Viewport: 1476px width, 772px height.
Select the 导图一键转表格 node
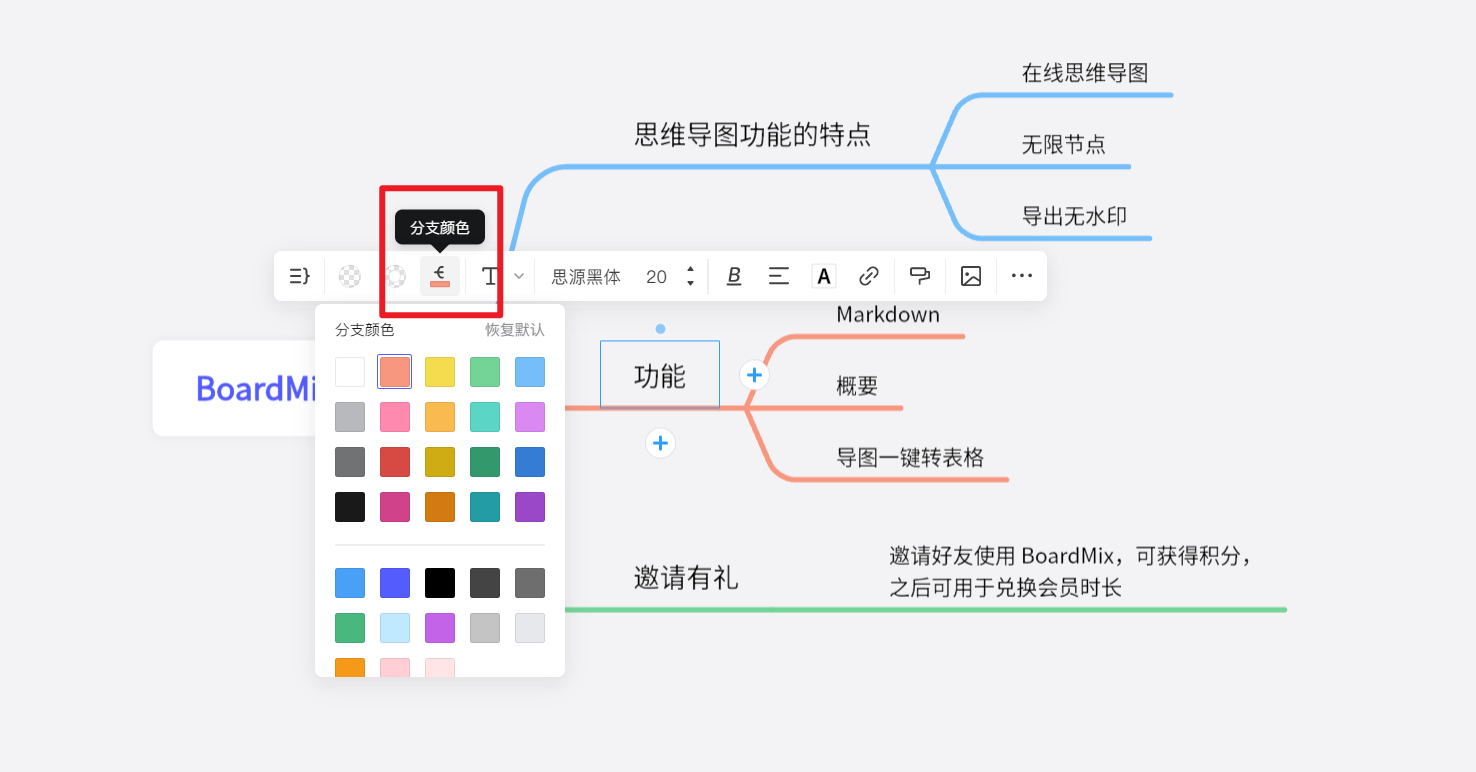[x=910, y=458]
